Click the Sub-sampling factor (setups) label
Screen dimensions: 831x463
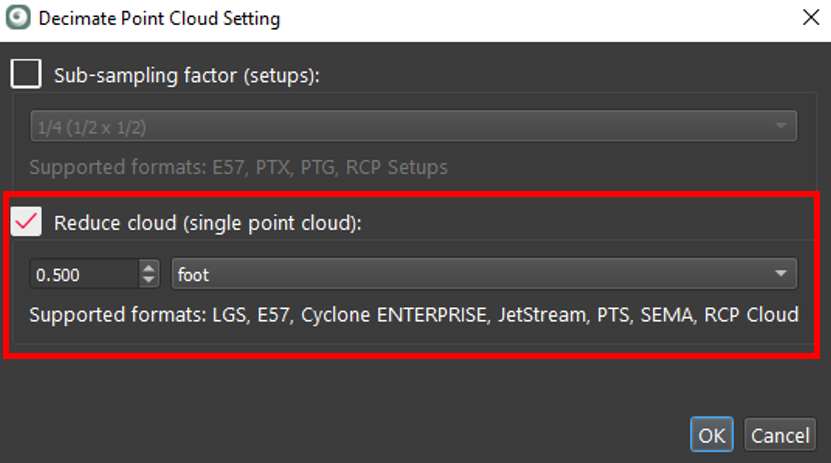(186, 75)
